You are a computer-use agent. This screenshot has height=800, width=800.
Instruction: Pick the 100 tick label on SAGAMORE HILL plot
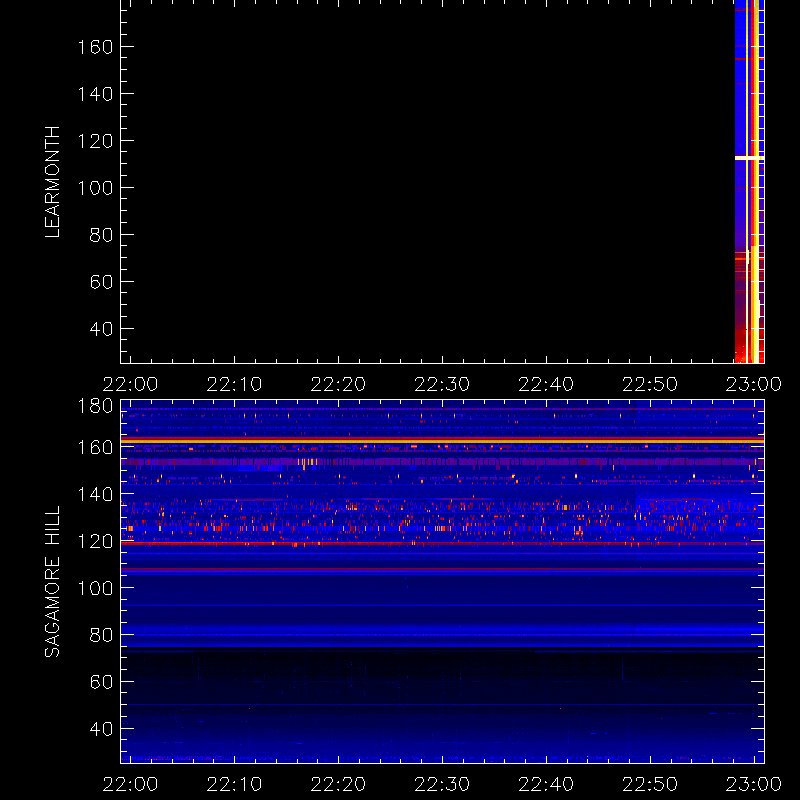(95, 588)
